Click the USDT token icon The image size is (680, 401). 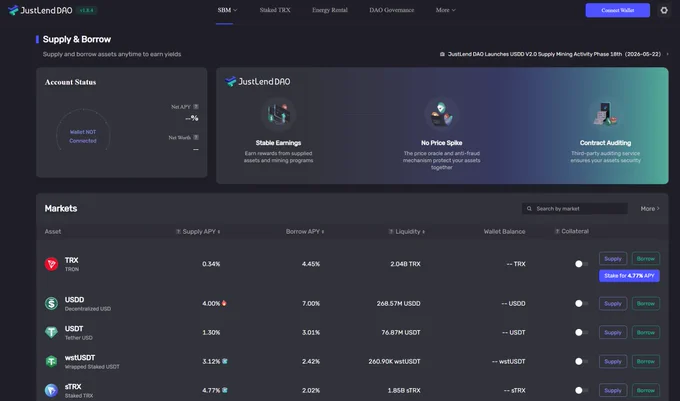coord(51,333)
